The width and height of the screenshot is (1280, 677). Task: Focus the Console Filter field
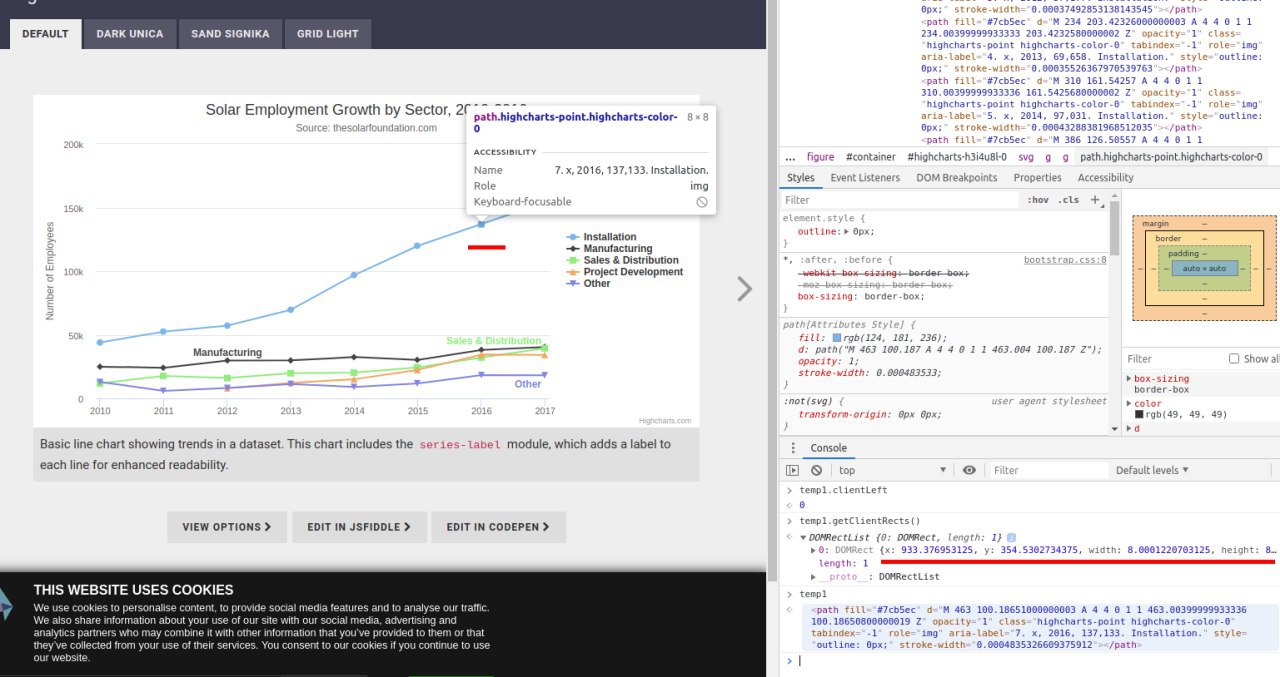click(x=1047, y=470)
